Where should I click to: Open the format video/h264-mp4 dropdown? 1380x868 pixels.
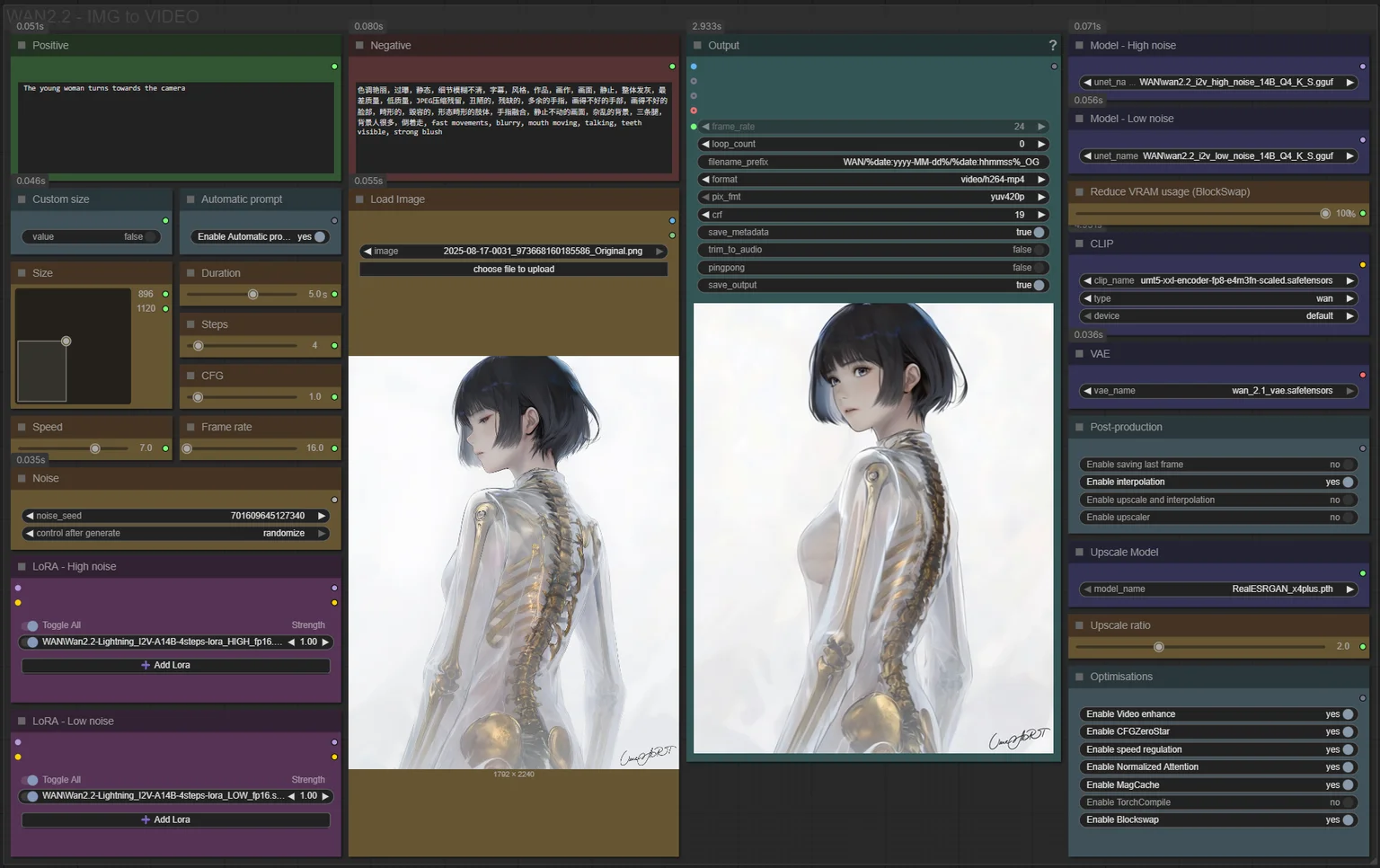873,180
